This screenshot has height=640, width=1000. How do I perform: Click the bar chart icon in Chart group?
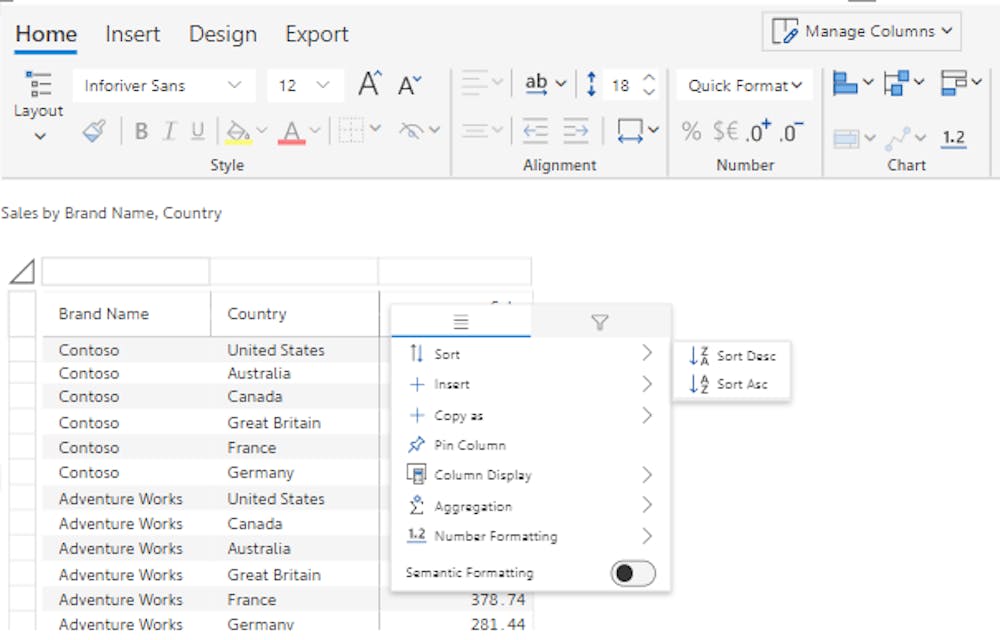[x=845, y=83]
